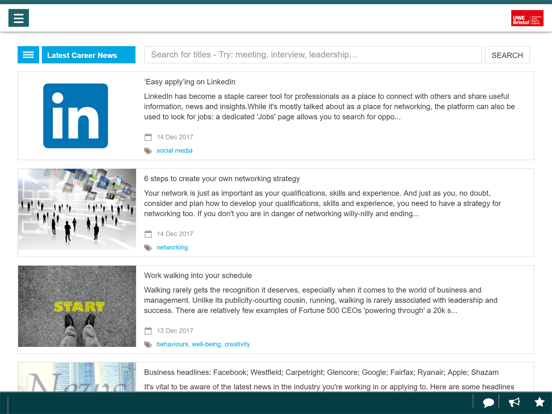This screenshot has height=414, width=552.
Task: Click the 13 Dec 2017 date text
Action: click(x=175, y=331)
